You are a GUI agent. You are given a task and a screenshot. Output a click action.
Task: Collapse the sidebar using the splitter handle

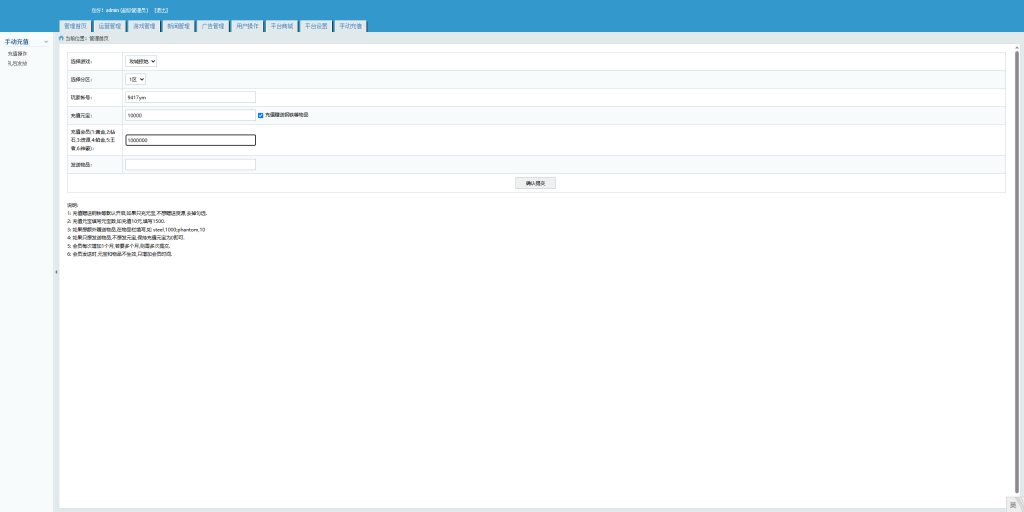click(x=56, y=271)
